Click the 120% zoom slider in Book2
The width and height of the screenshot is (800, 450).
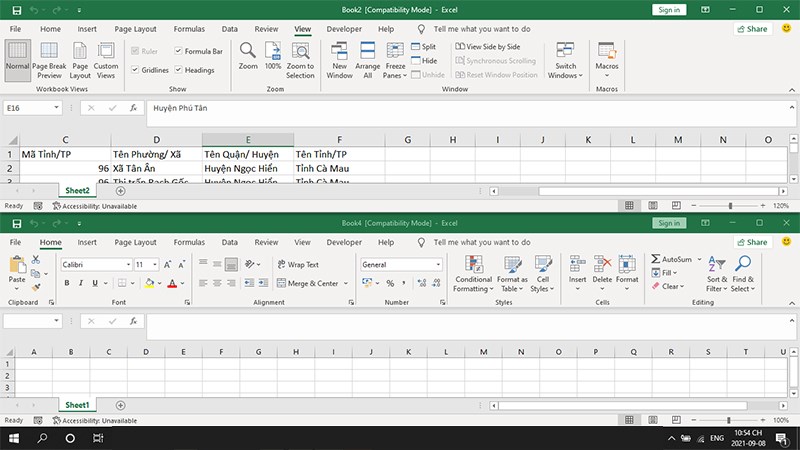point(730,205)
